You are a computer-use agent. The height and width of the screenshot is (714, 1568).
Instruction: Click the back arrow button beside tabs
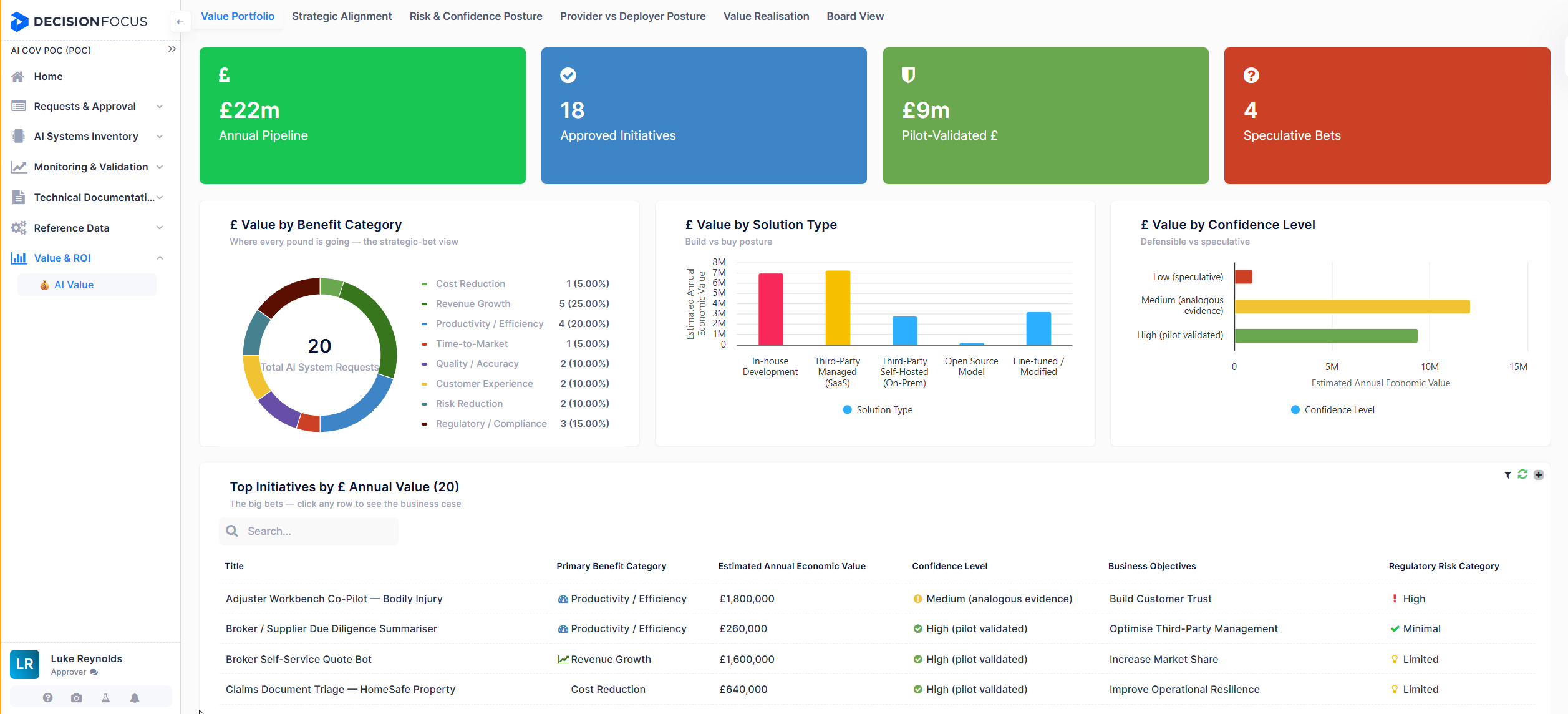[180, 22]
